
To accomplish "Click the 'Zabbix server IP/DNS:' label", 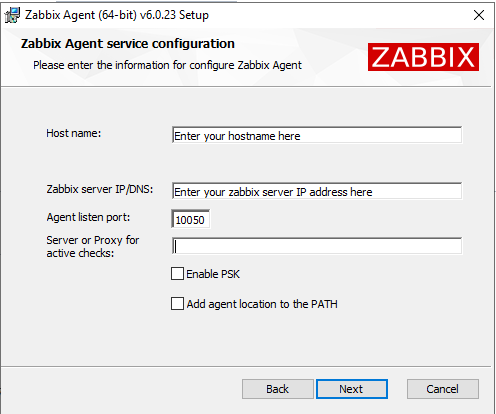I will pos(100,189).
